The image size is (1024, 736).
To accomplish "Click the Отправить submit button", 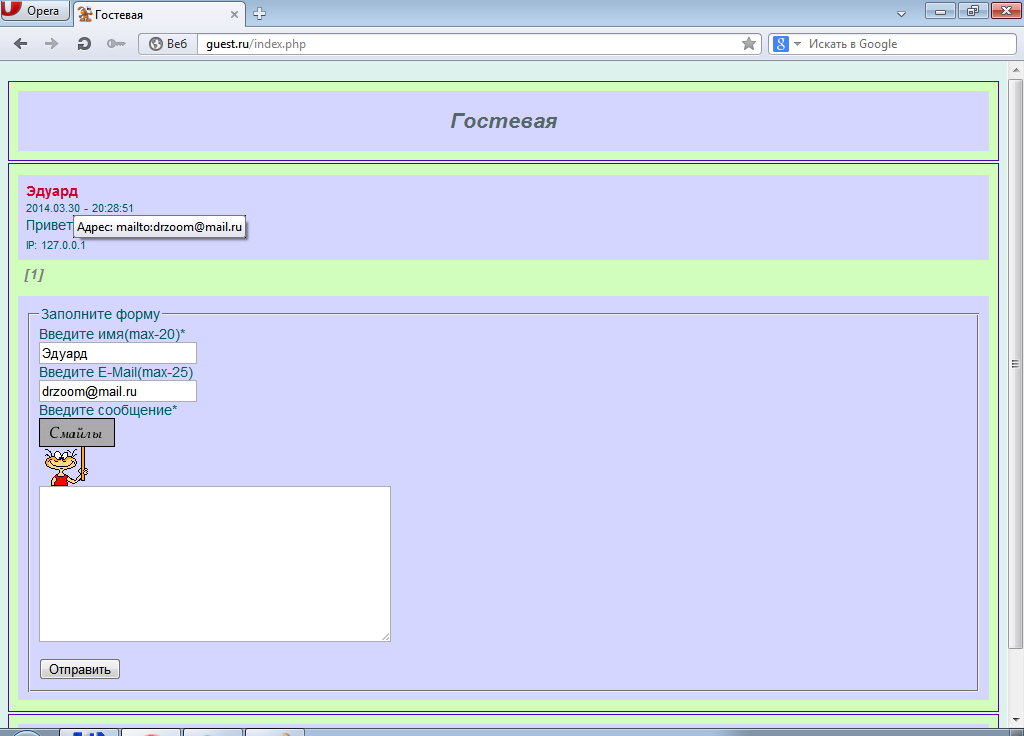I will [80, 669].
